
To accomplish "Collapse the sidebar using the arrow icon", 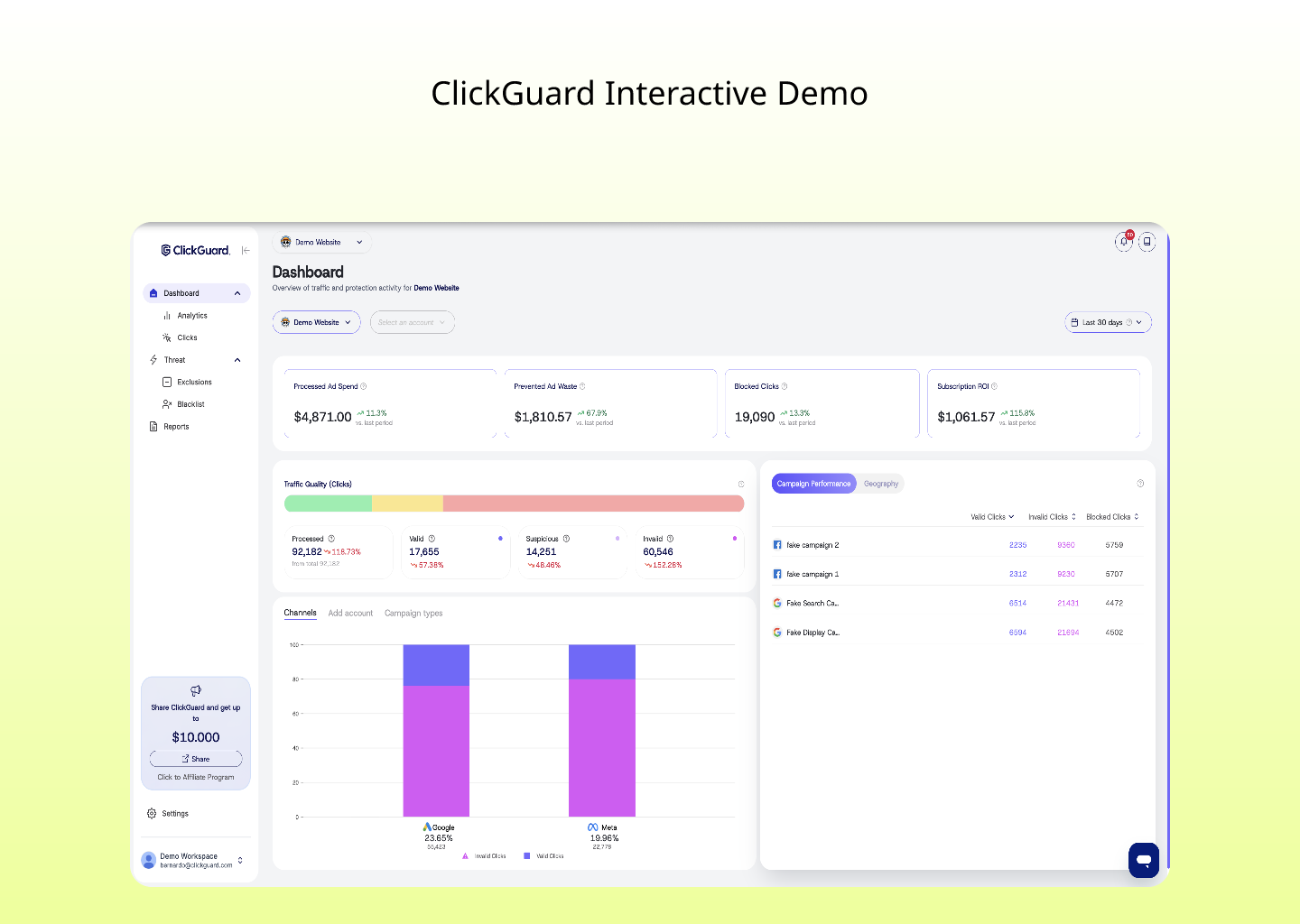I will pyautogui.click(x=246, y=250).
